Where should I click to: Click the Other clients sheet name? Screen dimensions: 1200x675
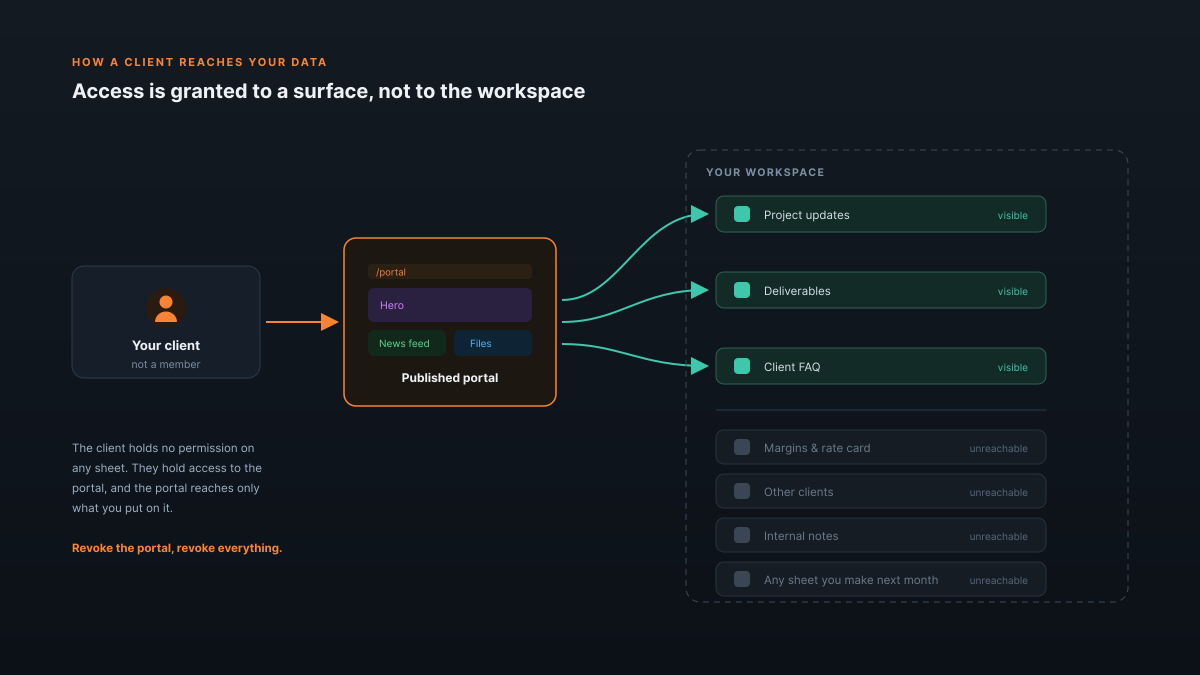(799, 492)
